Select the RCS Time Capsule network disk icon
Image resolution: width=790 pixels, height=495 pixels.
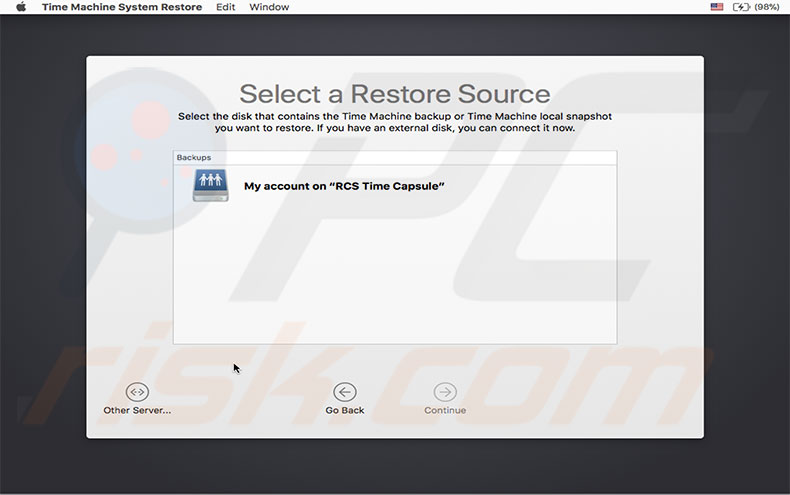[211, 185]
